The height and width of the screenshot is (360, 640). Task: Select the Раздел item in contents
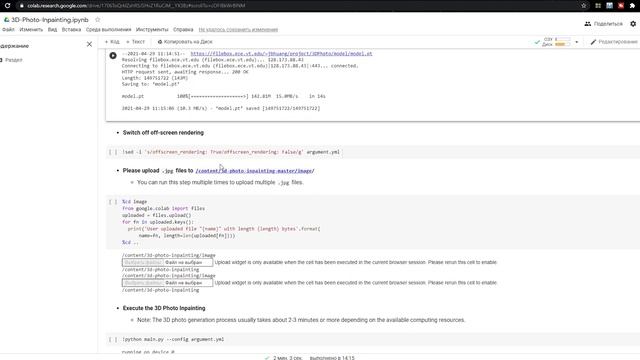pos(13,60)
